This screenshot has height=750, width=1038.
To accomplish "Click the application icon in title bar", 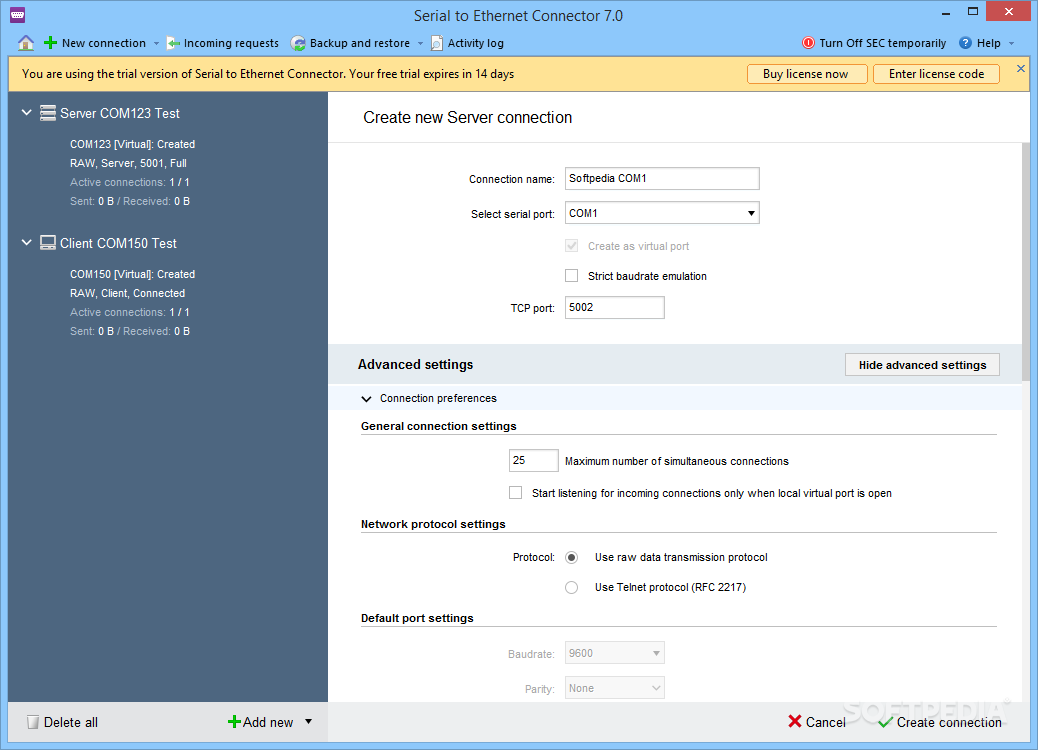I will (x=18, y=15).
